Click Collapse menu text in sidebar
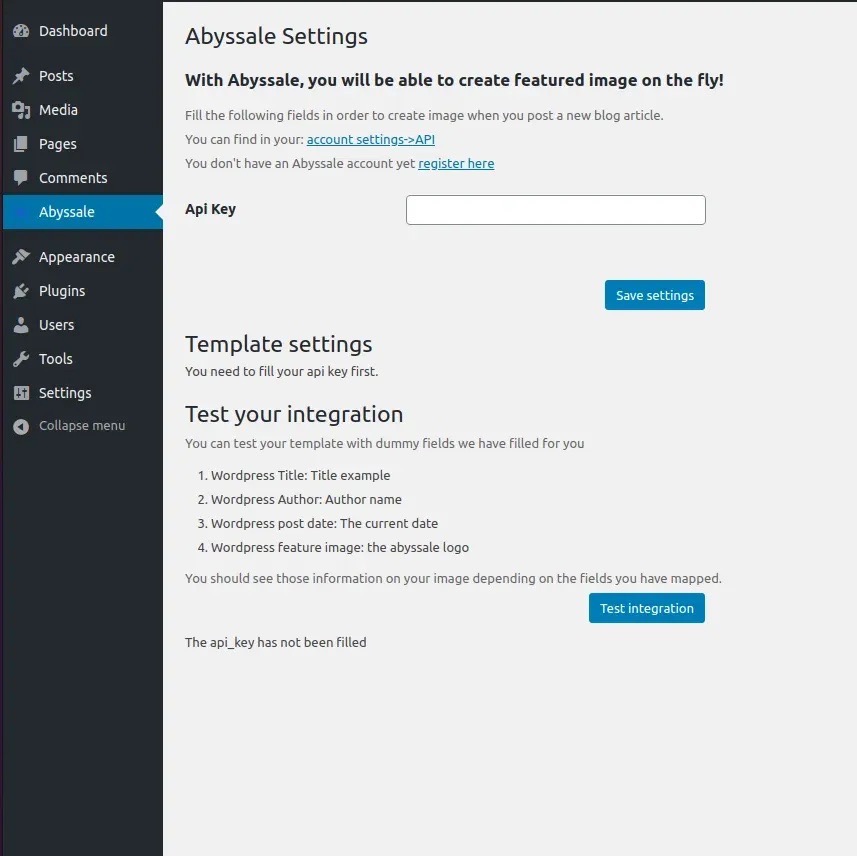The image size is (857, 856). click(x=82, y=426)
